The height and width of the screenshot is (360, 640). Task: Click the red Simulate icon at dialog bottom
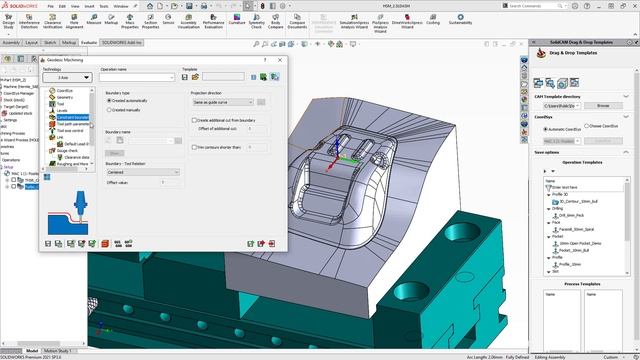click(x=105, y=244)
